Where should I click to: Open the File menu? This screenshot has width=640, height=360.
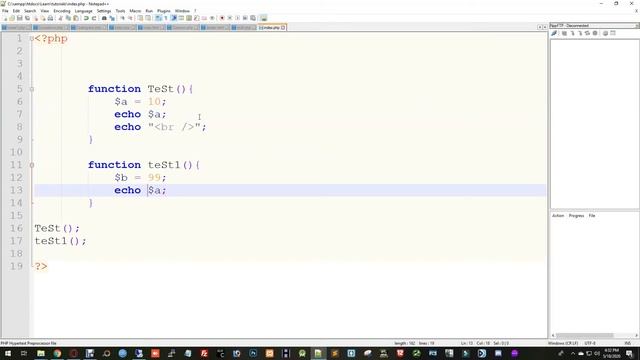click(x=5, y=11)
